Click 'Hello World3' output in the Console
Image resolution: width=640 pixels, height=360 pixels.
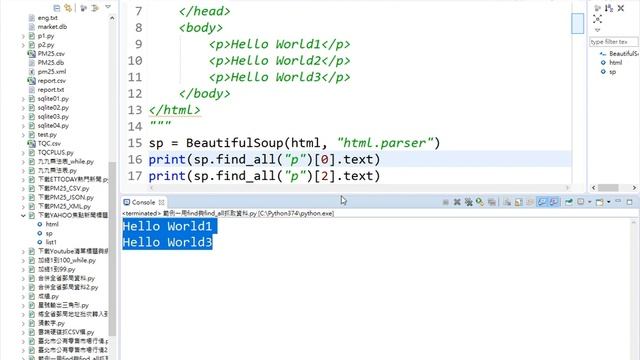(x=167, y=242)
